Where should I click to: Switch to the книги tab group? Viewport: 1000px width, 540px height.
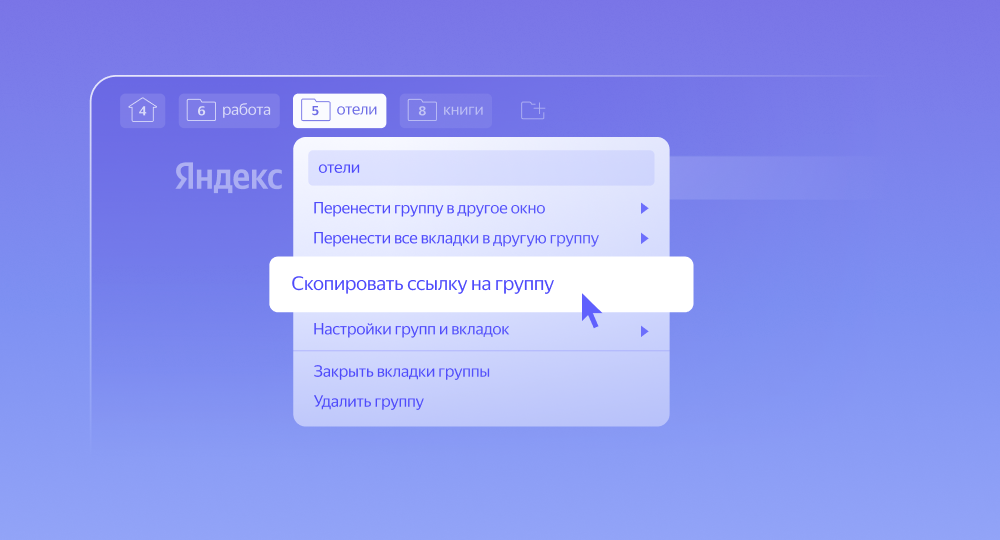click(x=446, y=111)
